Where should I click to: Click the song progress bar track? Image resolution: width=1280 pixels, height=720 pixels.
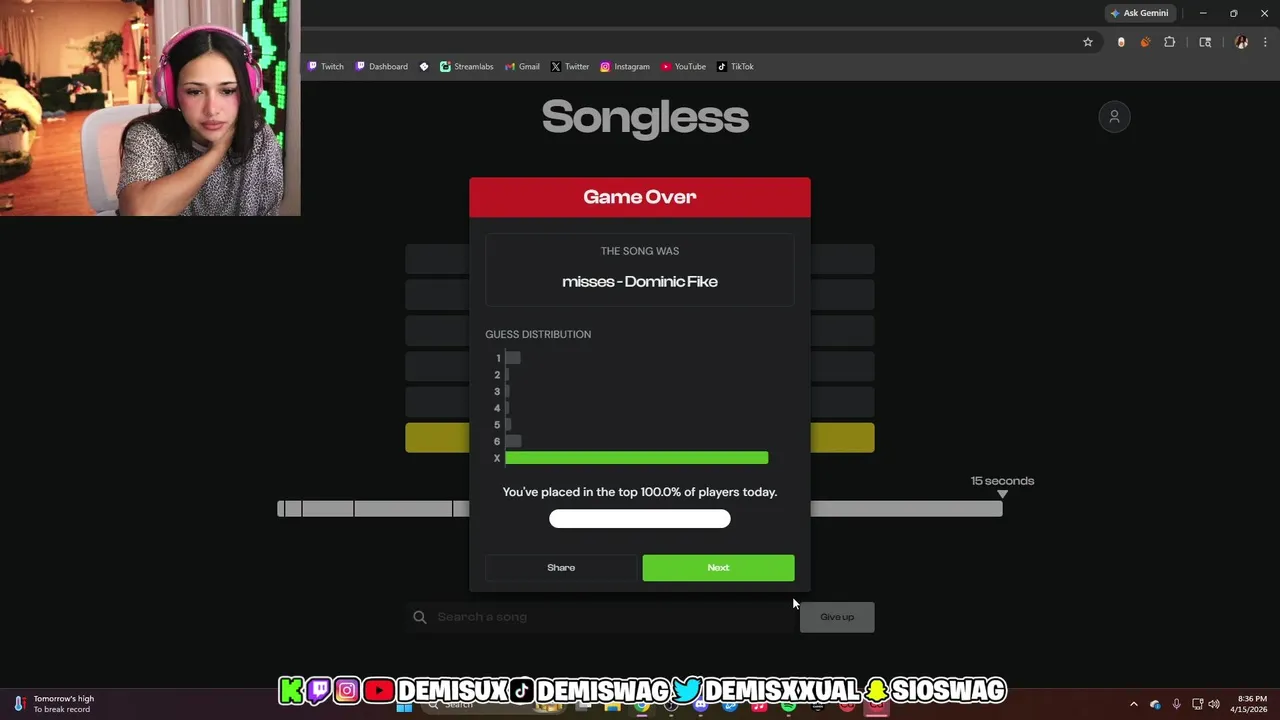pos(640,509)
